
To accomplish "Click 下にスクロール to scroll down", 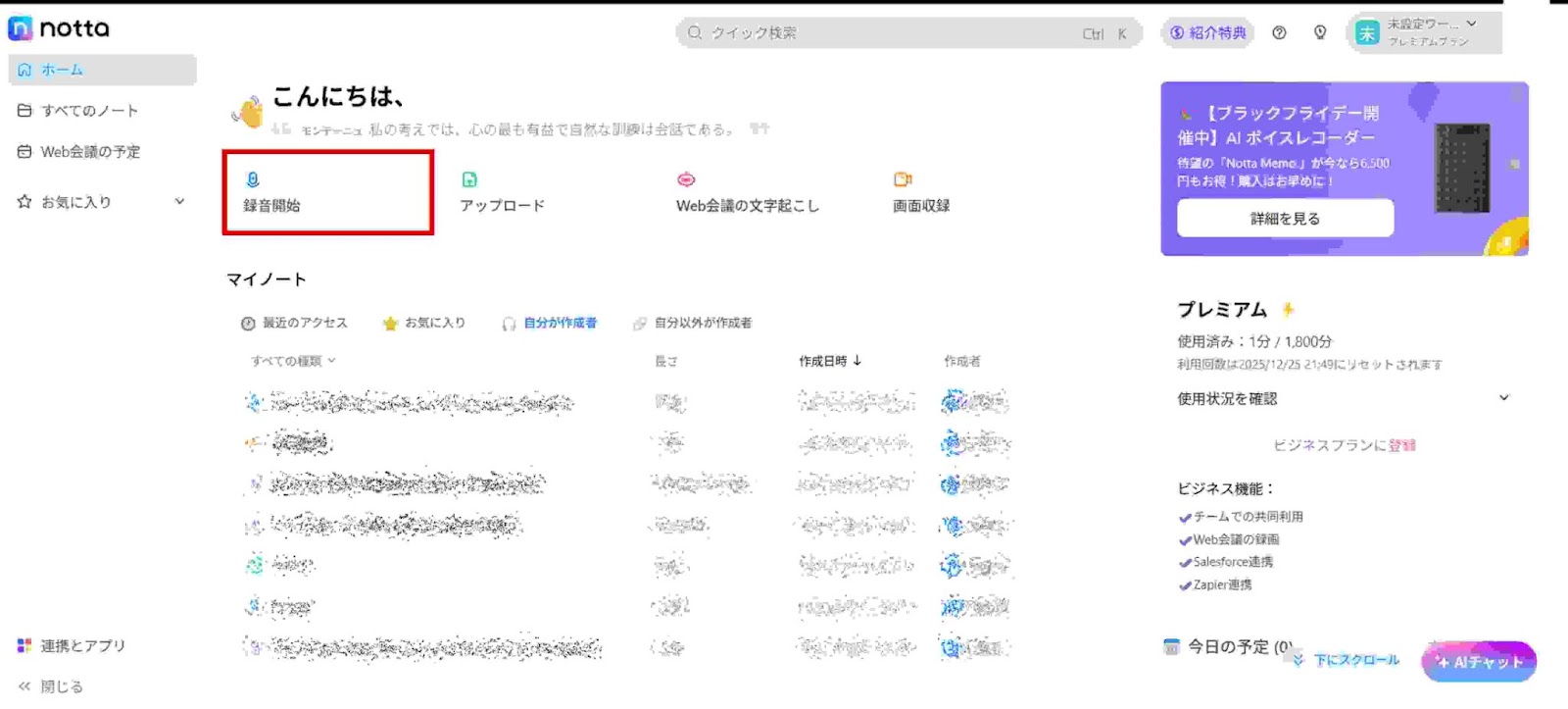I will [1346, 660].
